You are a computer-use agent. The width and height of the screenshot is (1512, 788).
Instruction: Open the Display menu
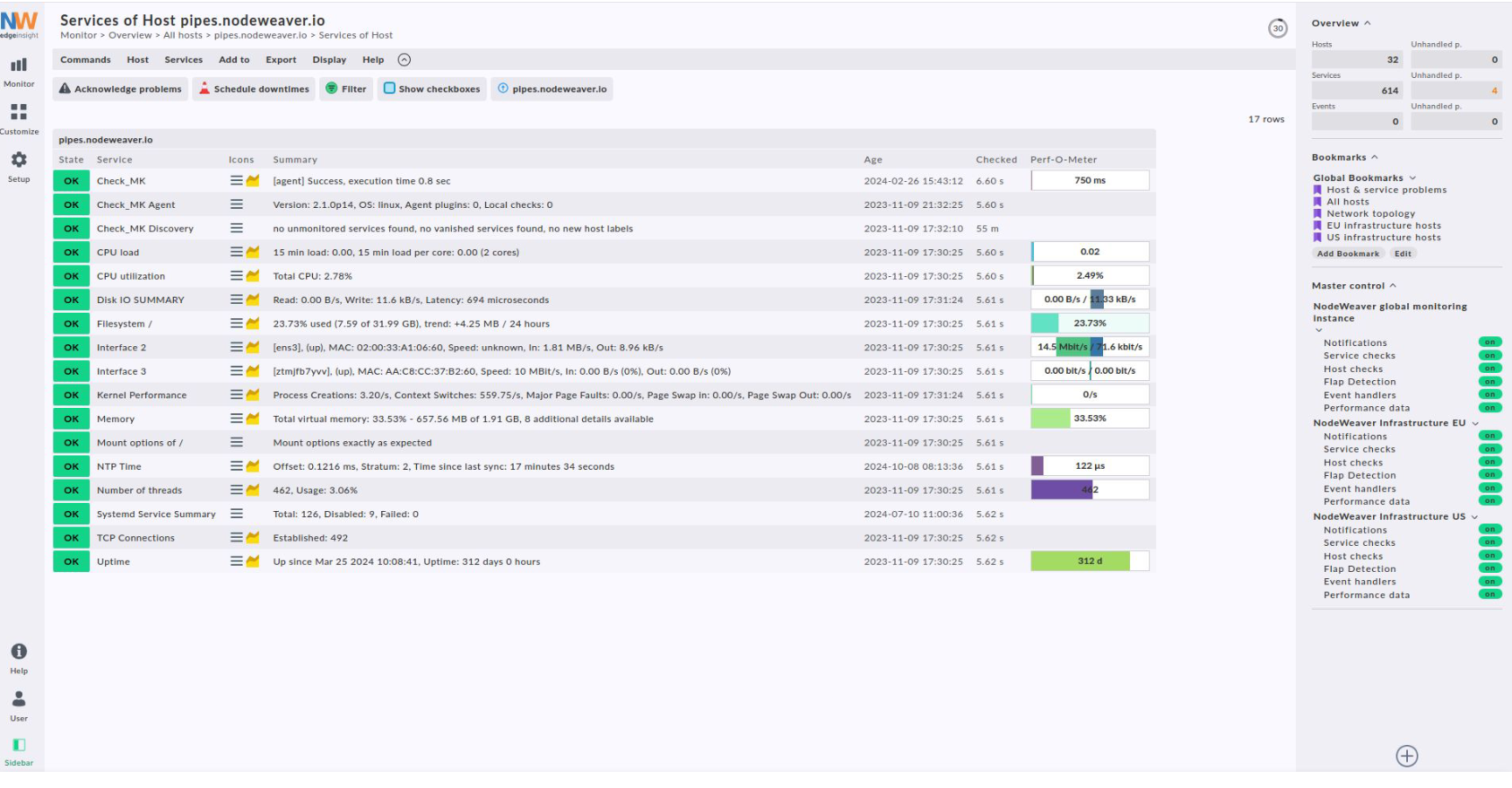pyautogui.click(x=329, y=60)
